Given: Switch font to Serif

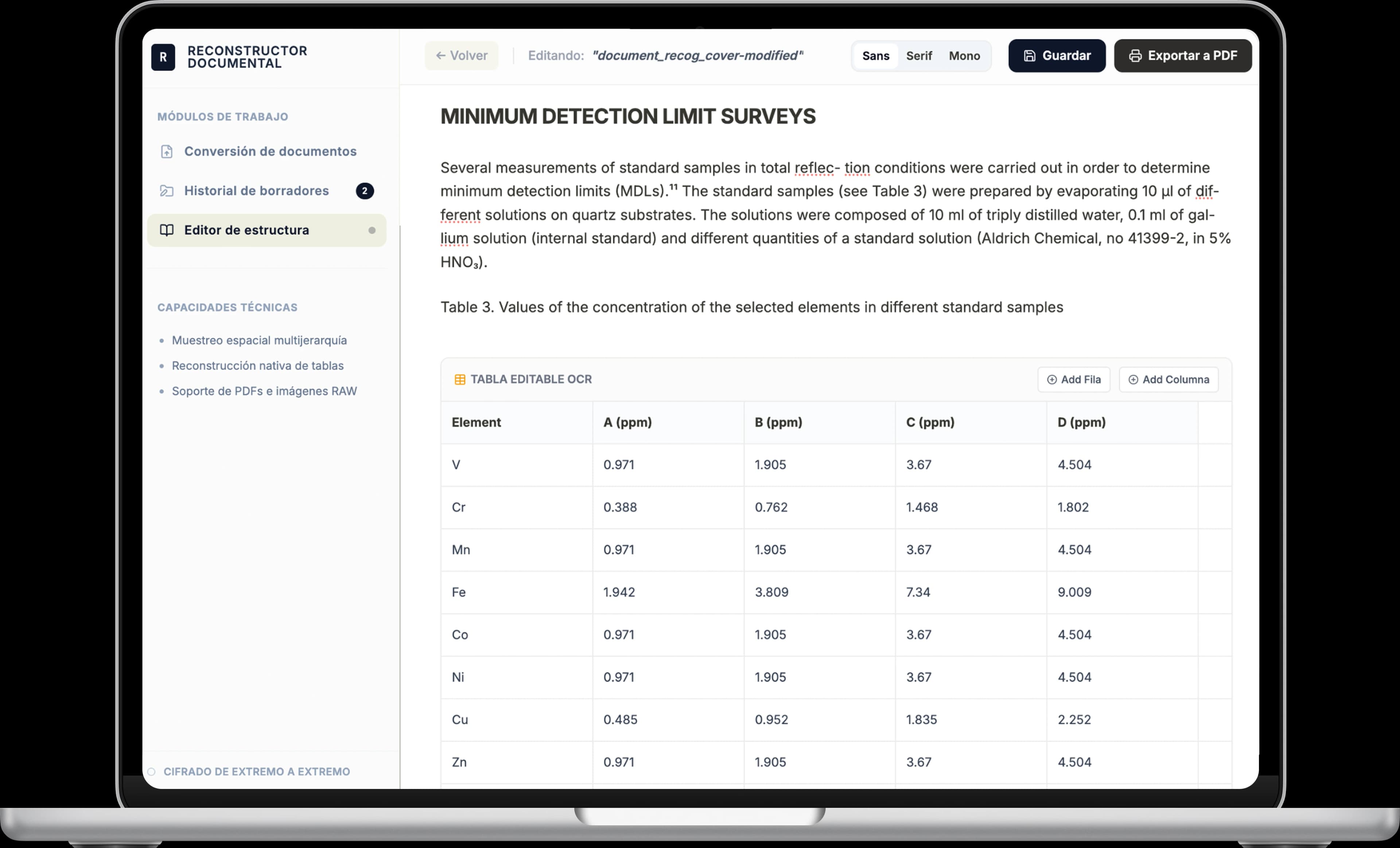Looking at the screenshot, I should click(919, 56).
